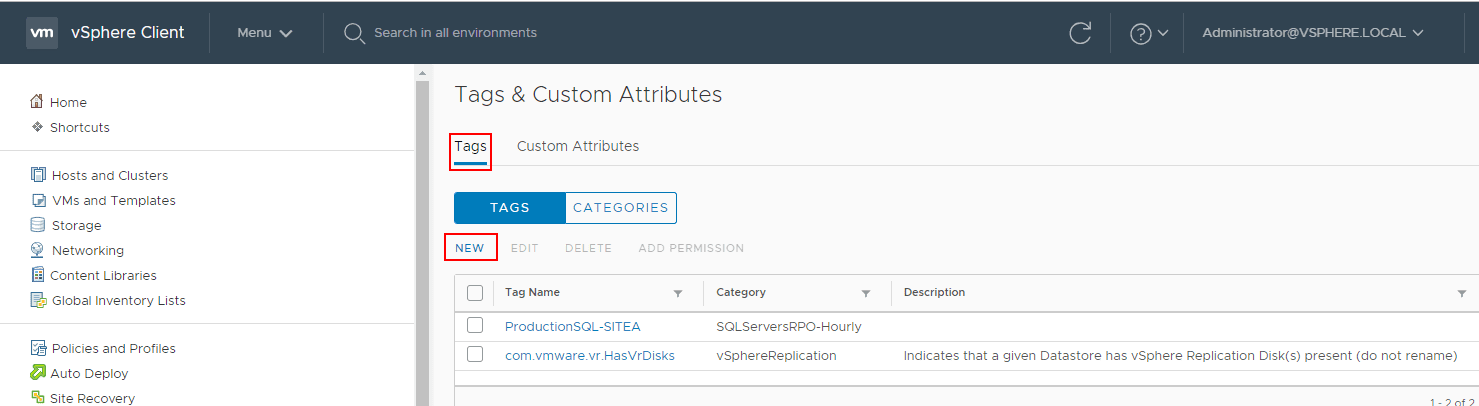Click the Hosts and Clusters icon
This screenshot has width=1479, height=406.
click(x=38, y=175)
